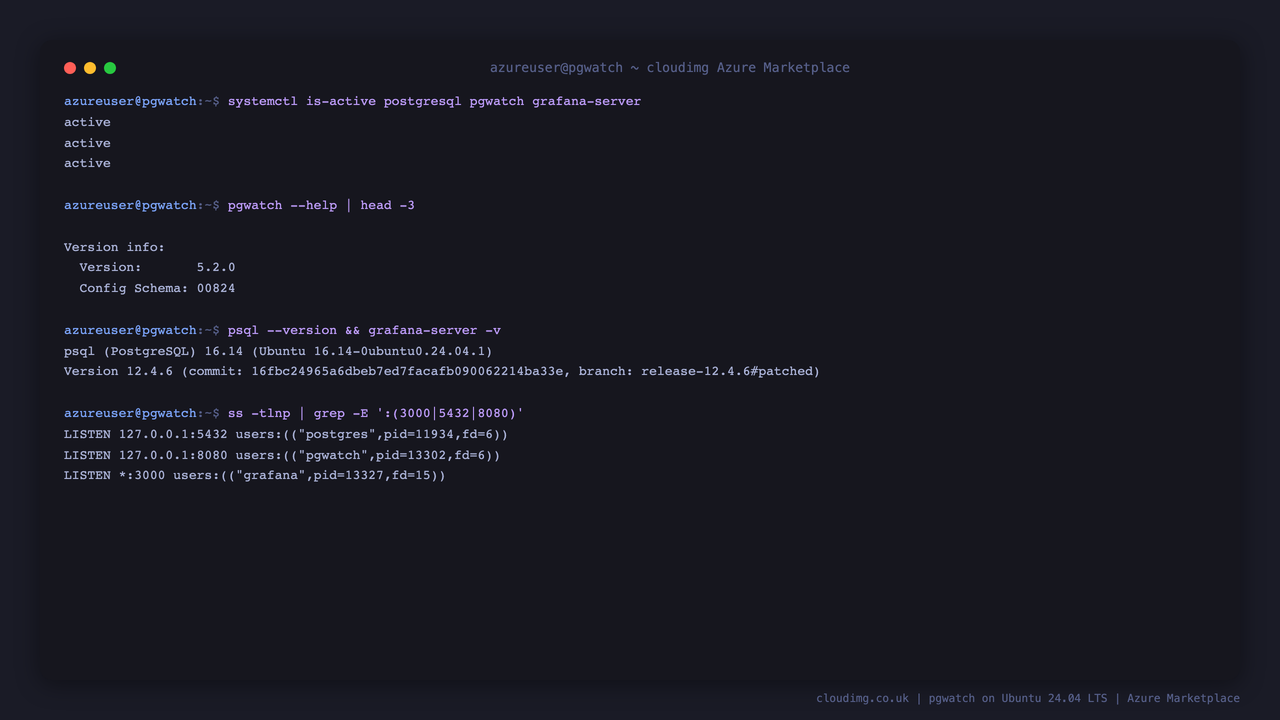The image size is (1280, 720).
Task: Click the 'psql (PostgreSQL) 16.14' output line
Action: (278, 351)
